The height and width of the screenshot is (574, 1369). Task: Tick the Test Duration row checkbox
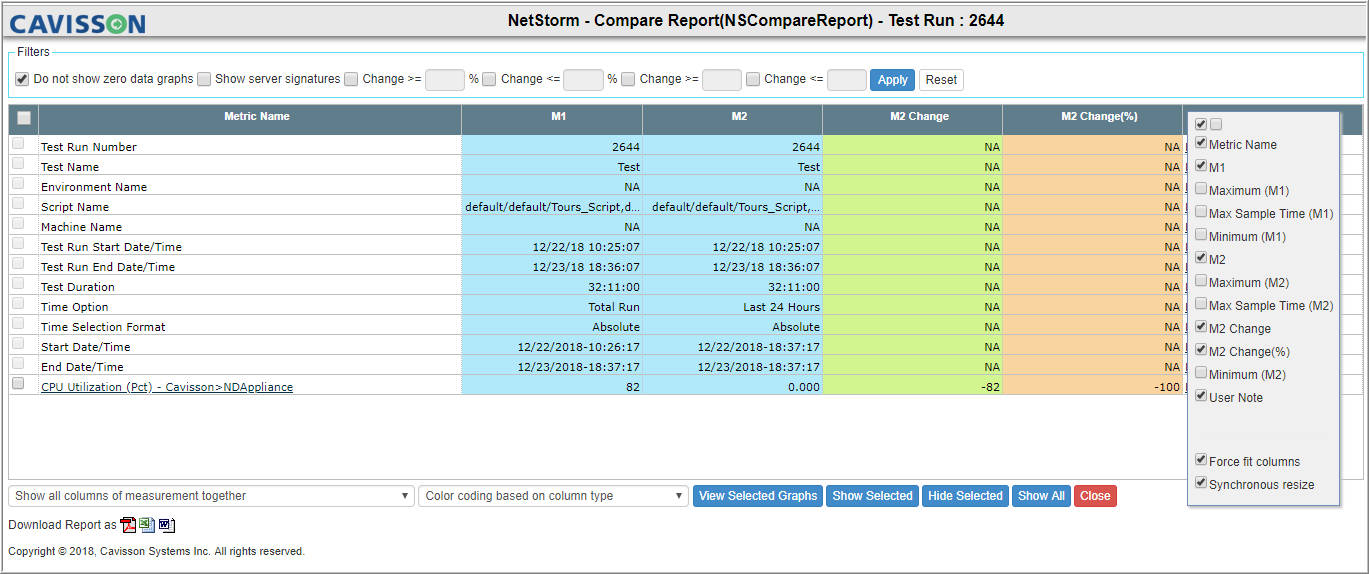[18, 284]
